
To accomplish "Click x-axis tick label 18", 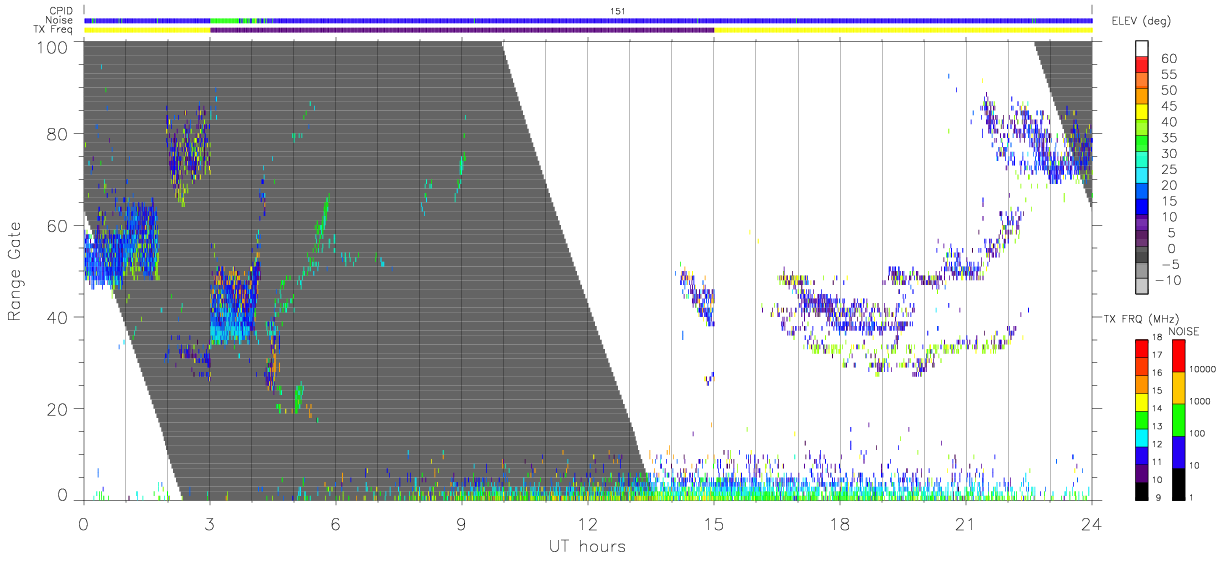I will [839, 524].
